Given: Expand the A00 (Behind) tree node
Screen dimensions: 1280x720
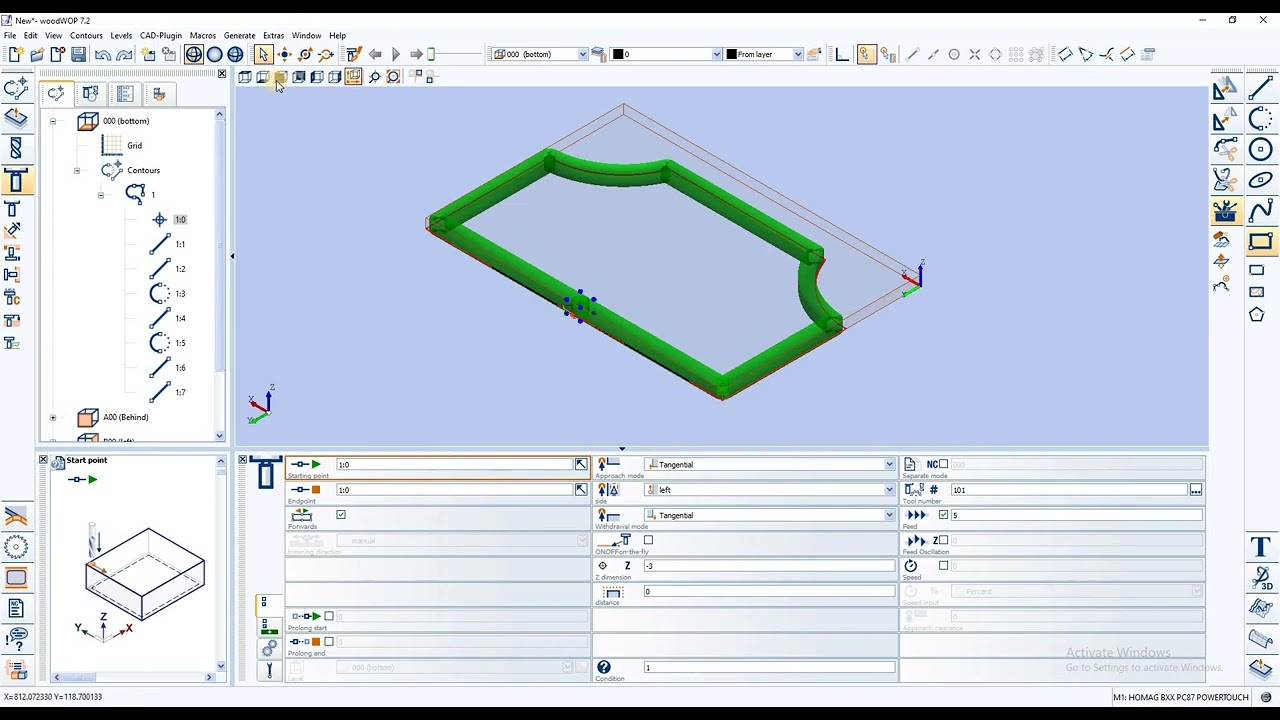Looking at the screenshot, I should tap(53, 417).
